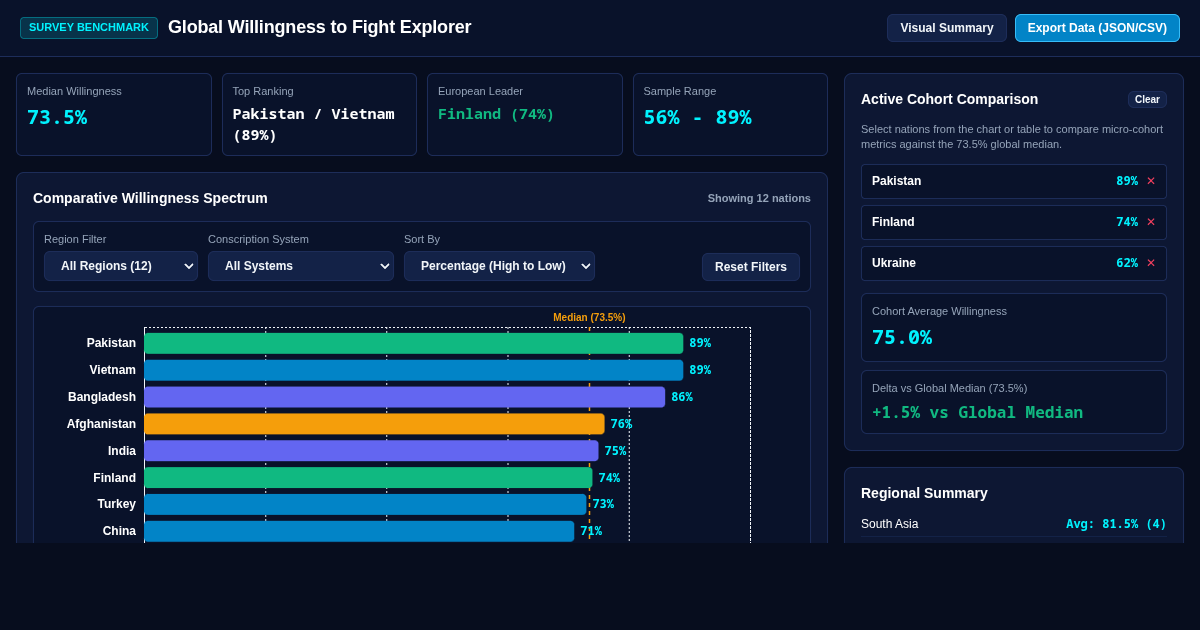Clear the active cohort comparison
The width and height of the screenshot is (1200, 630).
(x=1147, y=100)
